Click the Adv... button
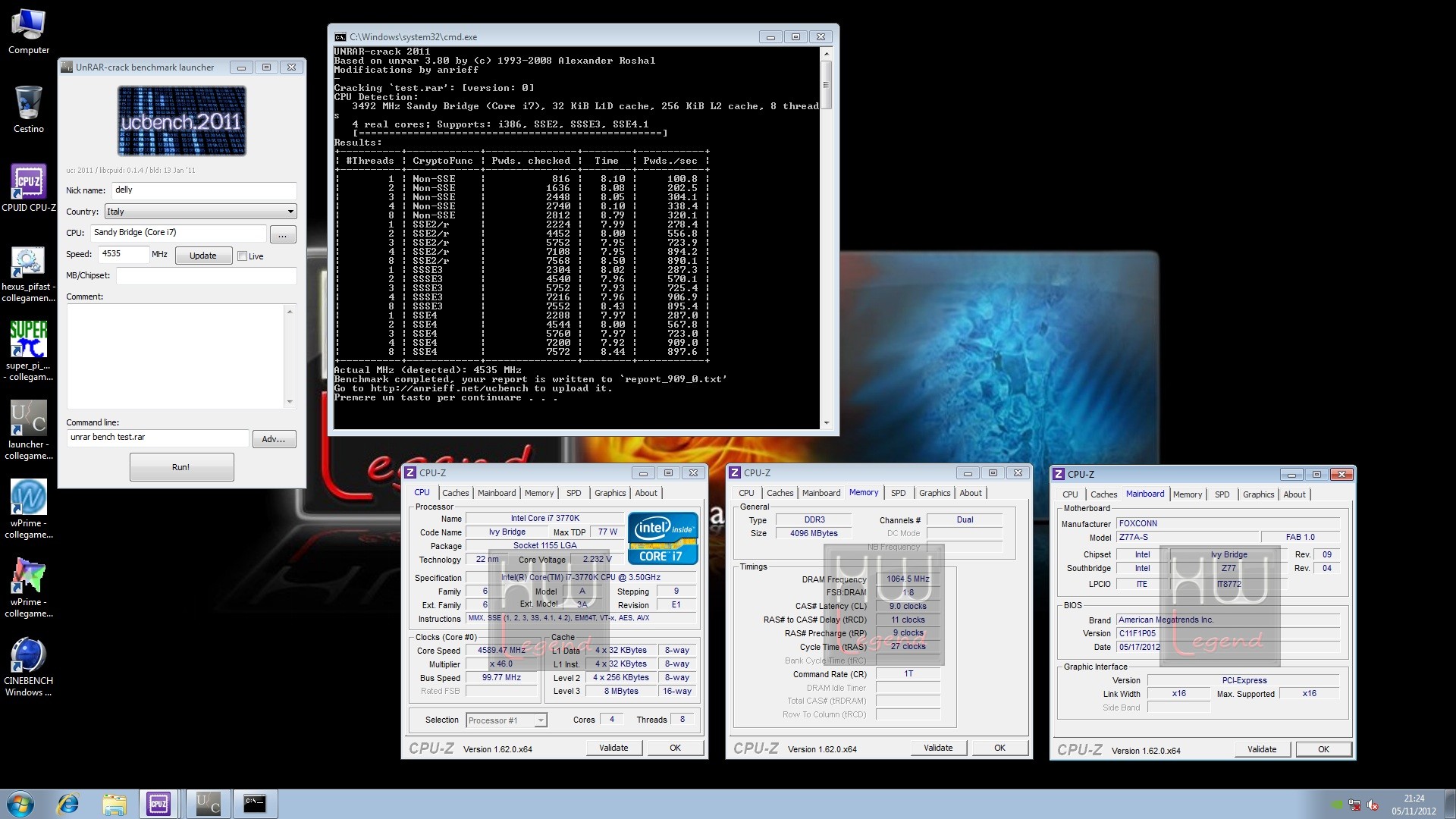 point(274,439)
